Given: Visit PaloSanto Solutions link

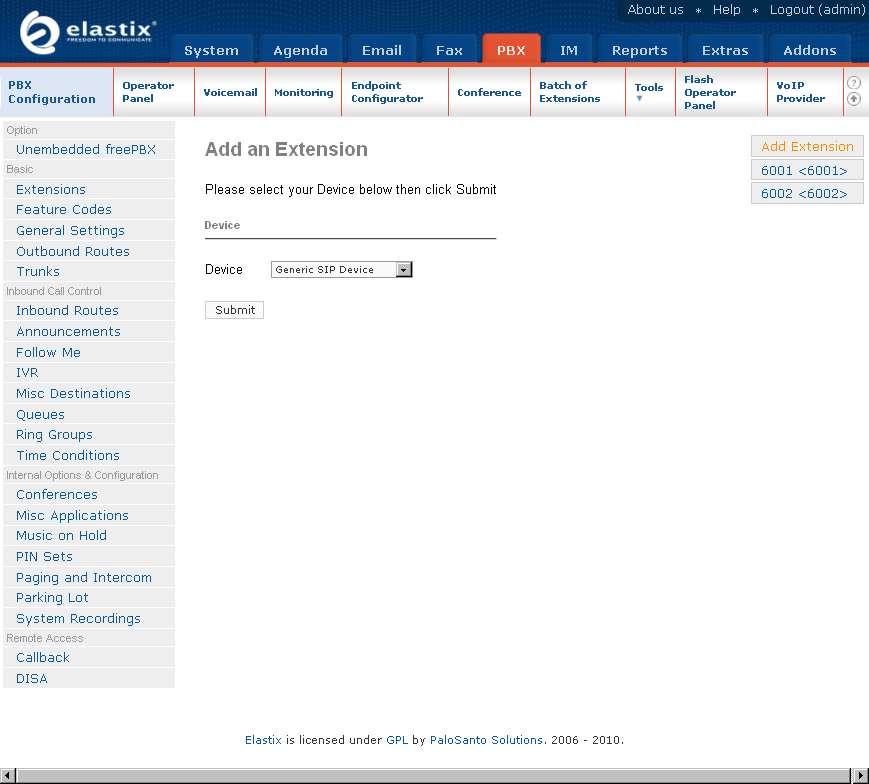Looking at the screenshot, I should click(486, 740).
